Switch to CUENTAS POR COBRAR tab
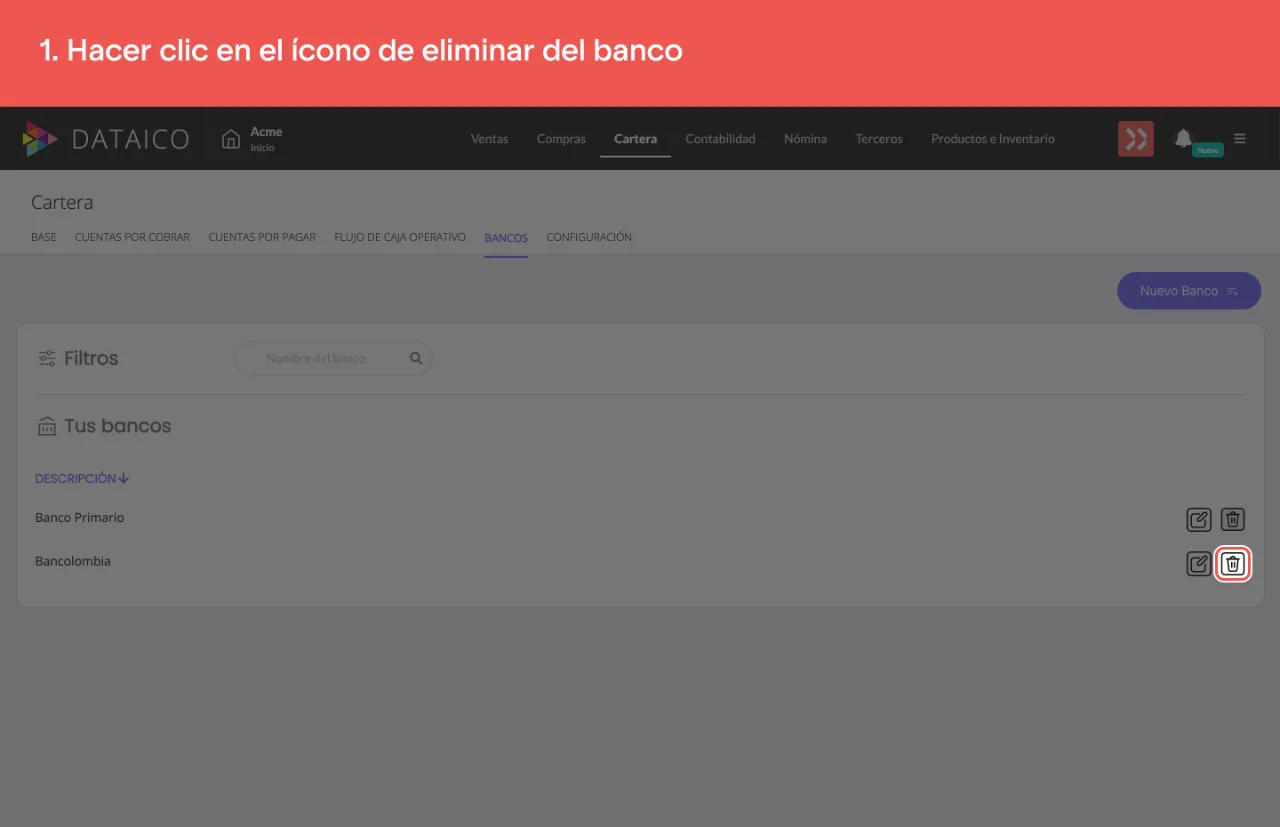This screenshot has width=1280, height=827. click(x=132, y=237)
